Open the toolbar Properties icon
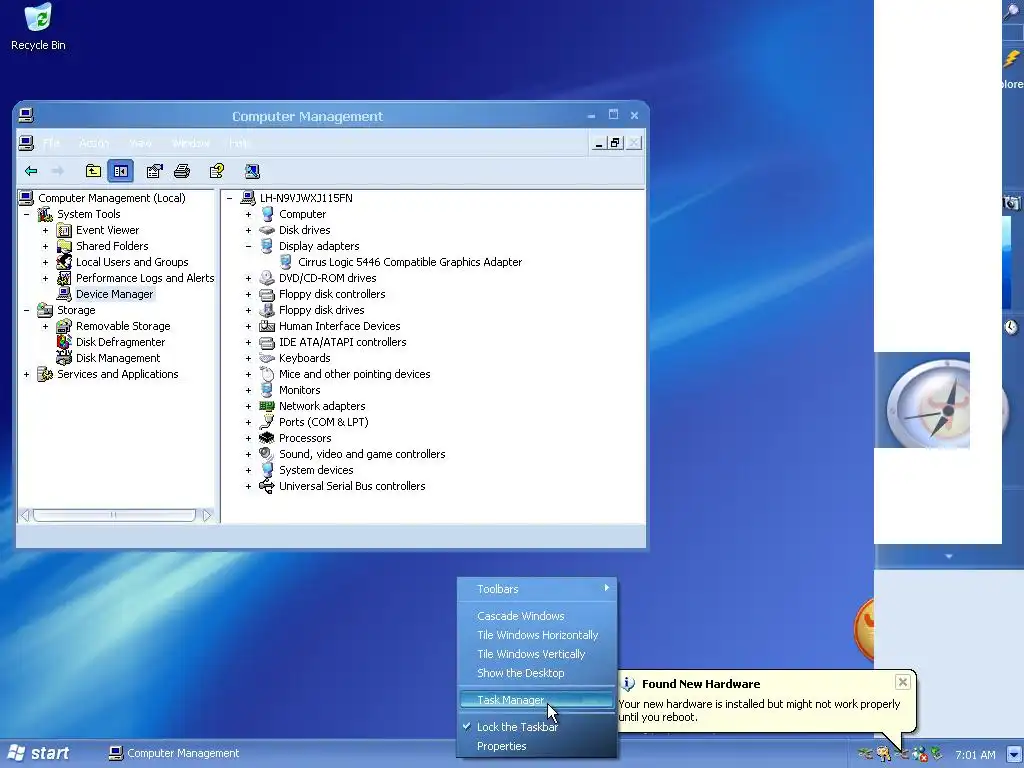1024x768 pixels. click(x=154, y=171)
